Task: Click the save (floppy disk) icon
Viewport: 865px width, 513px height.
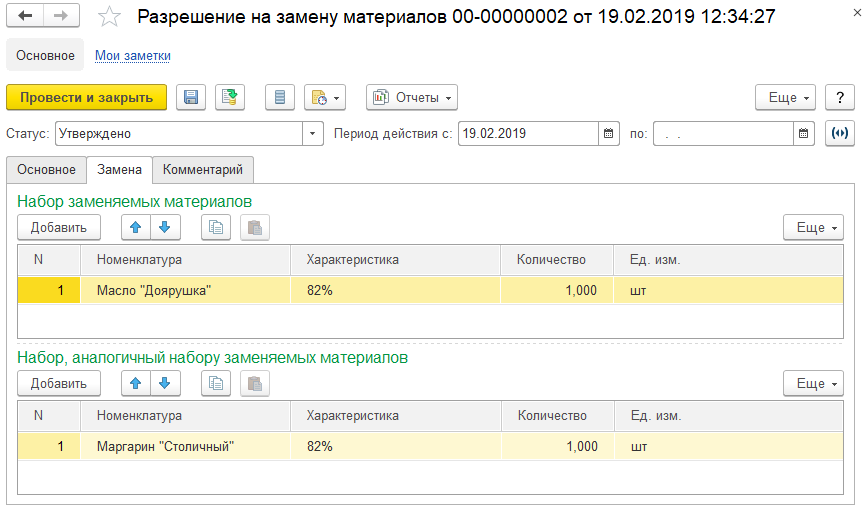Action: point(191,97)
